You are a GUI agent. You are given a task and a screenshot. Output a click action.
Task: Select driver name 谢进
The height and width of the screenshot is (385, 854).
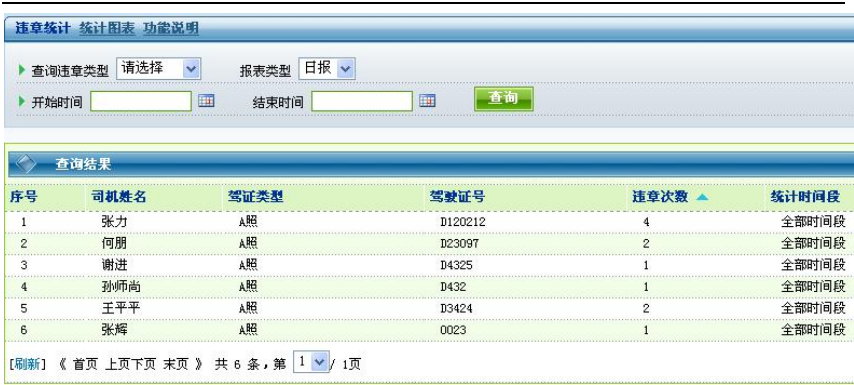[114, 265]
